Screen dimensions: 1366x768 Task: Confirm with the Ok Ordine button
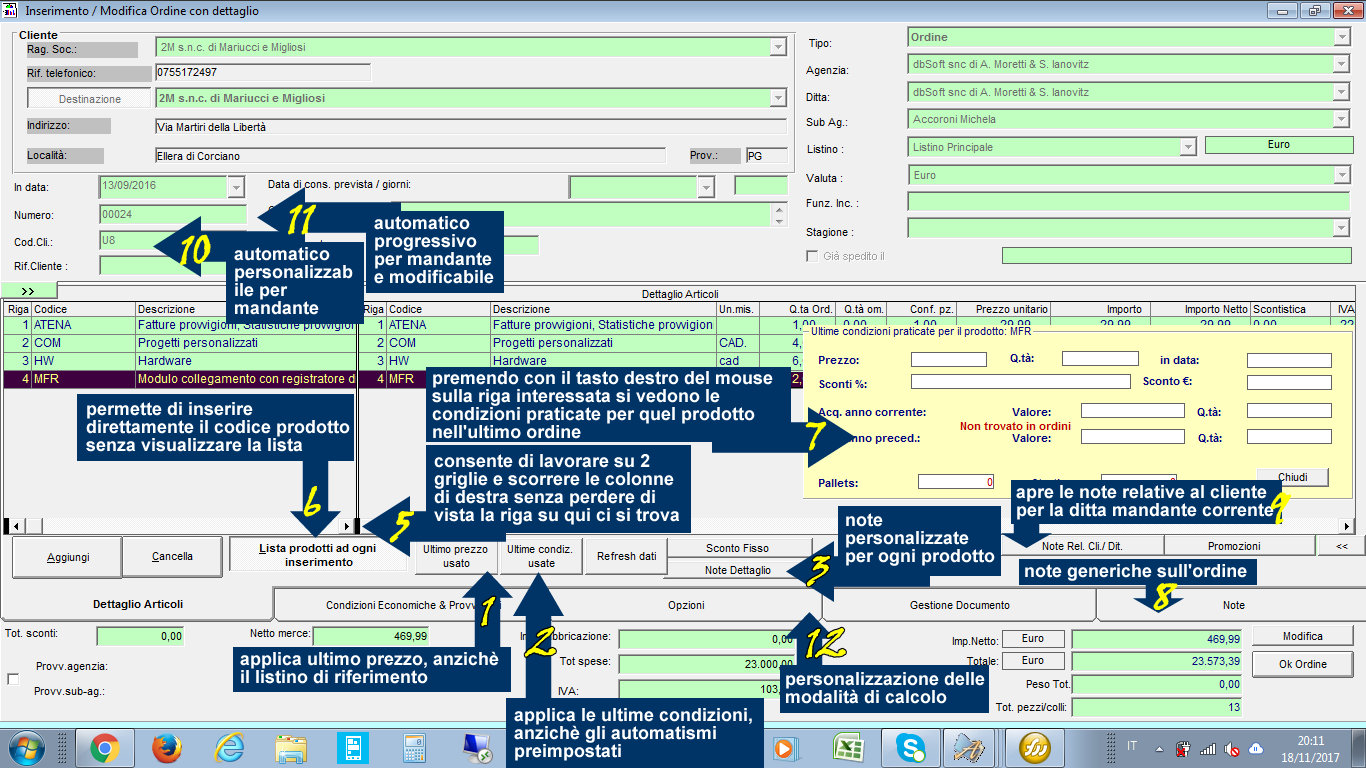coord(1303,664)
